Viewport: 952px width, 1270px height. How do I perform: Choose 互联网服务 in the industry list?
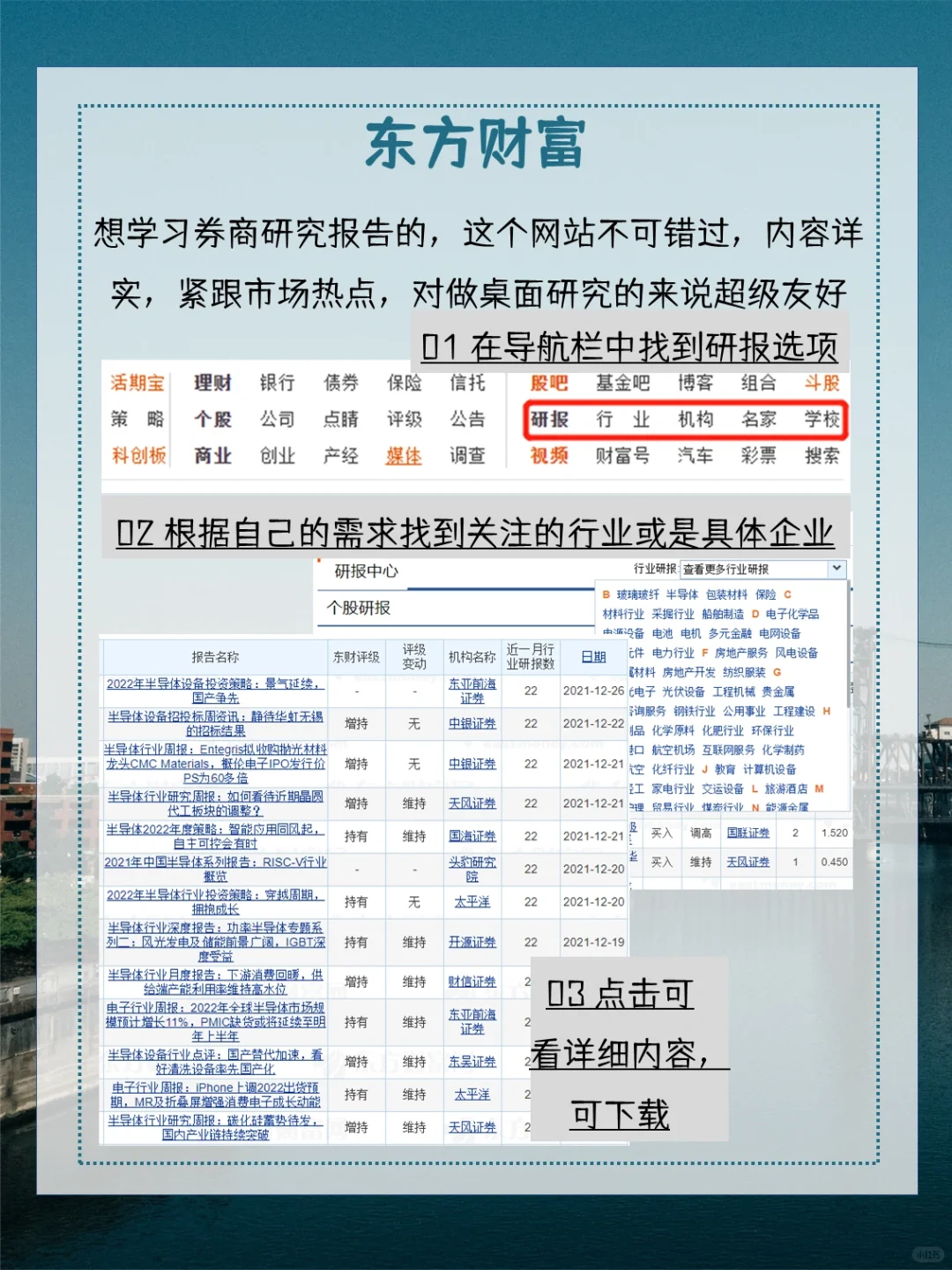(729, 750)
